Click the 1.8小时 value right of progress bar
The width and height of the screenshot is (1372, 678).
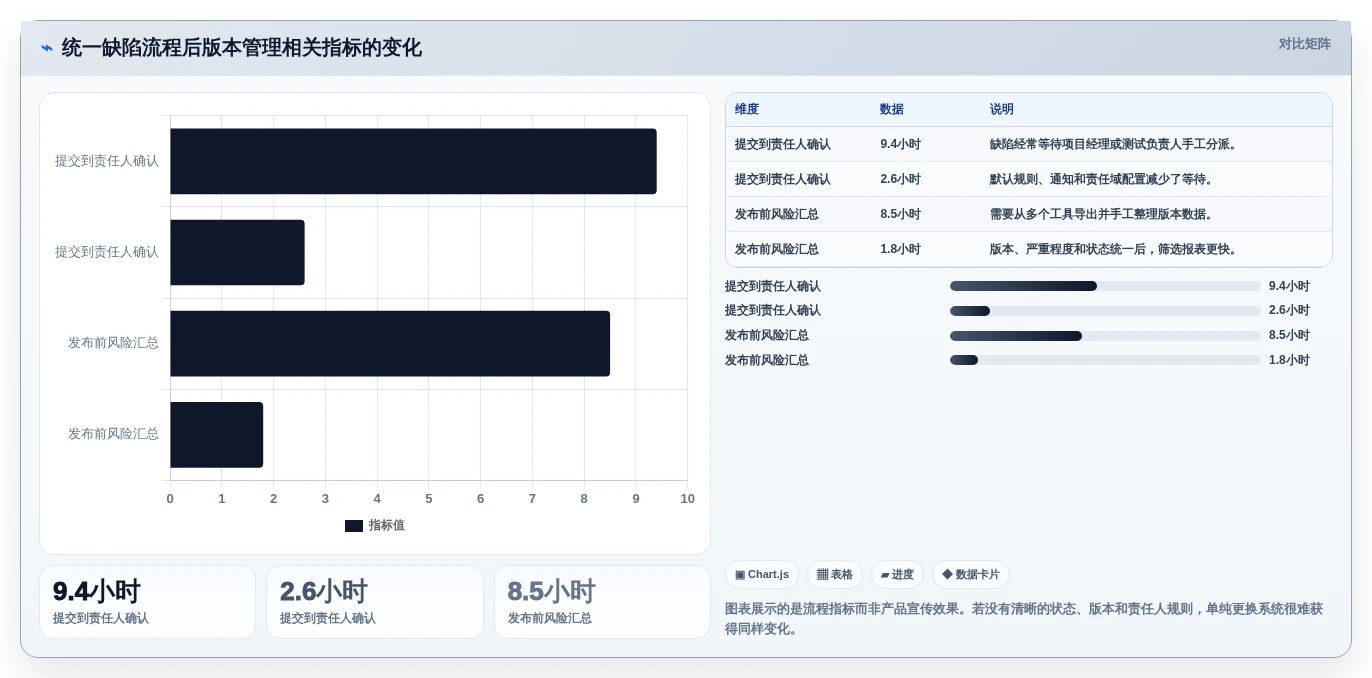pos(1289,360)
